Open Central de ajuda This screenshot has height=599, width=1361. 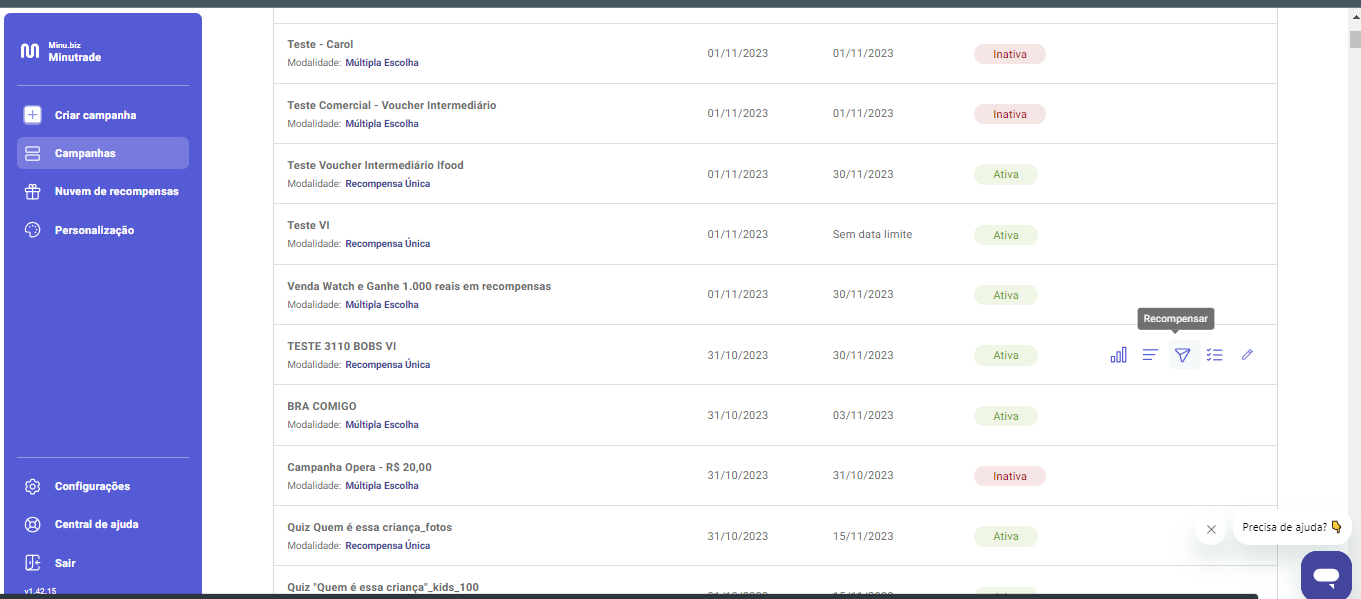[x=96, y=524]
